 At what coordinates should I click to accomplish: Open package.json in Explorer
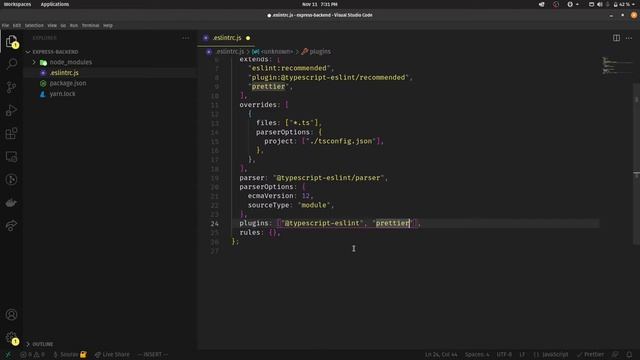click(x=68, y=83)
